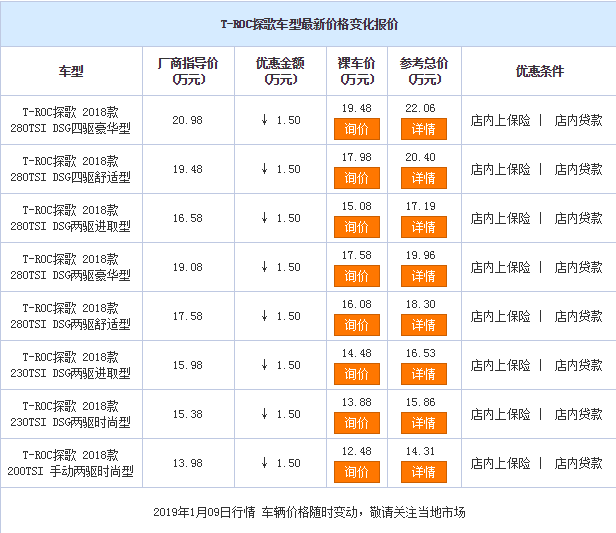616x533 pixels.
Task: View 详情 under total price 18.30
Action: coord(424,325)
